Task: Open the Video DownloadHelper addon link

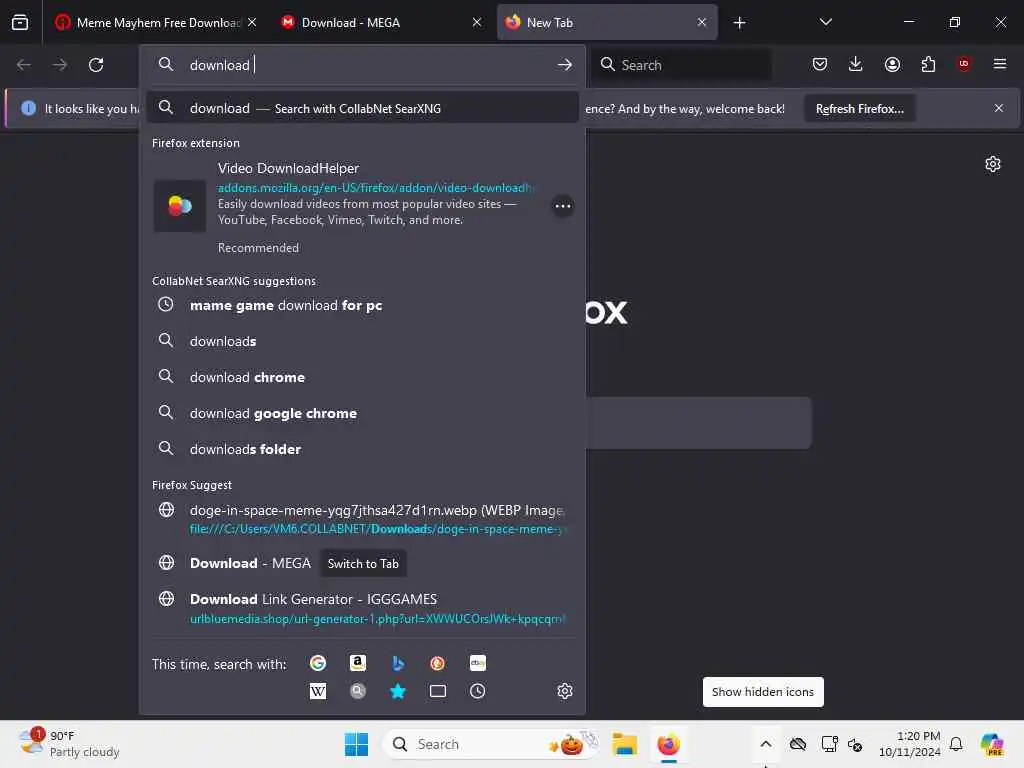Action: (375, 188)
